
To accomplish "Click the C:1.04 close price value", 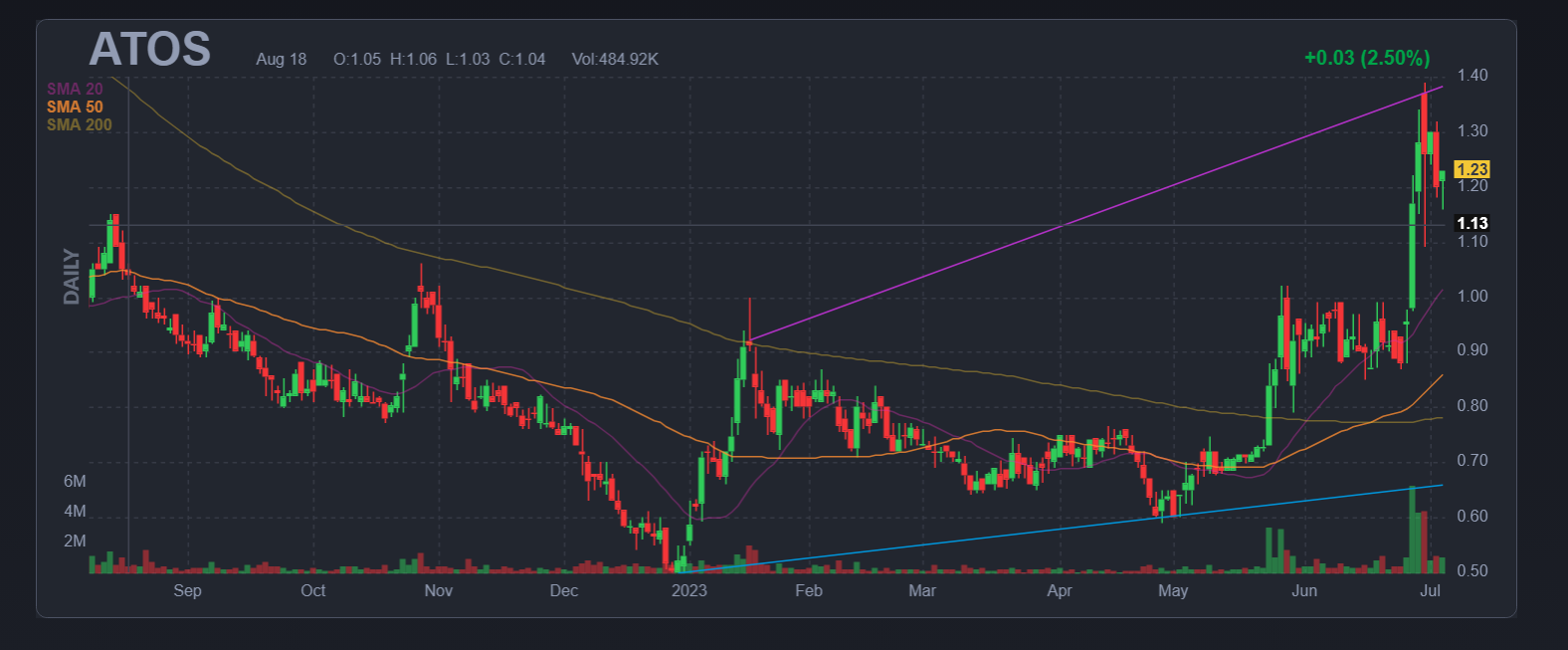I will pyautogui.click(x=522, y=59).
